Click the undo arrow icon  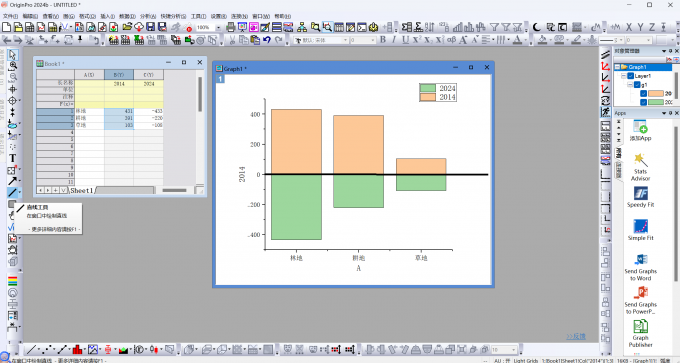(267, 40)
